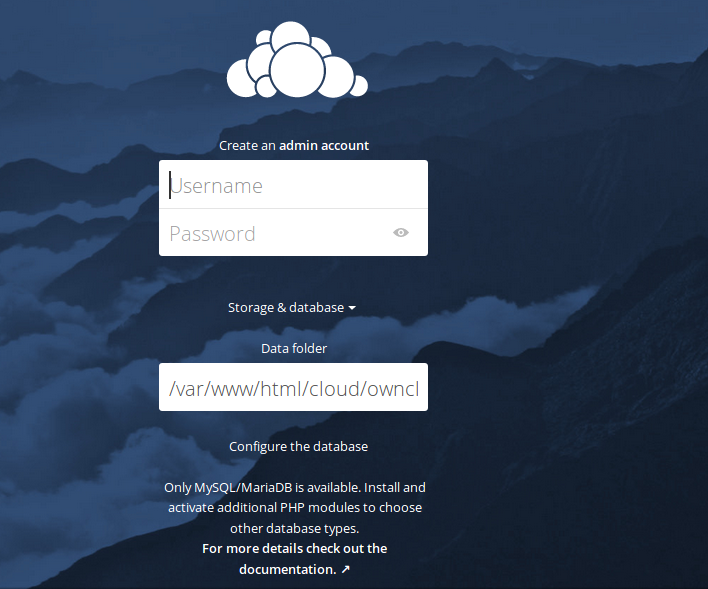Click the ownCloud cloud logo
The image size is (708, 589).
click(297, 59)
